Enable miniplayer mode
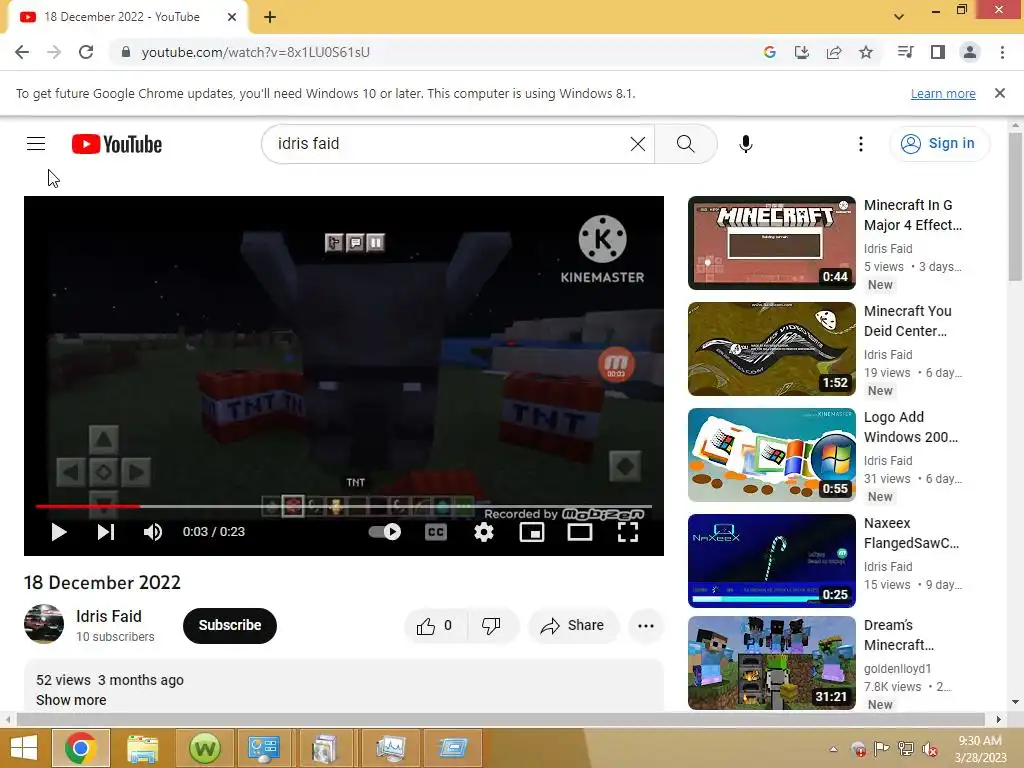1024x768 pixels. coord(532,532)
